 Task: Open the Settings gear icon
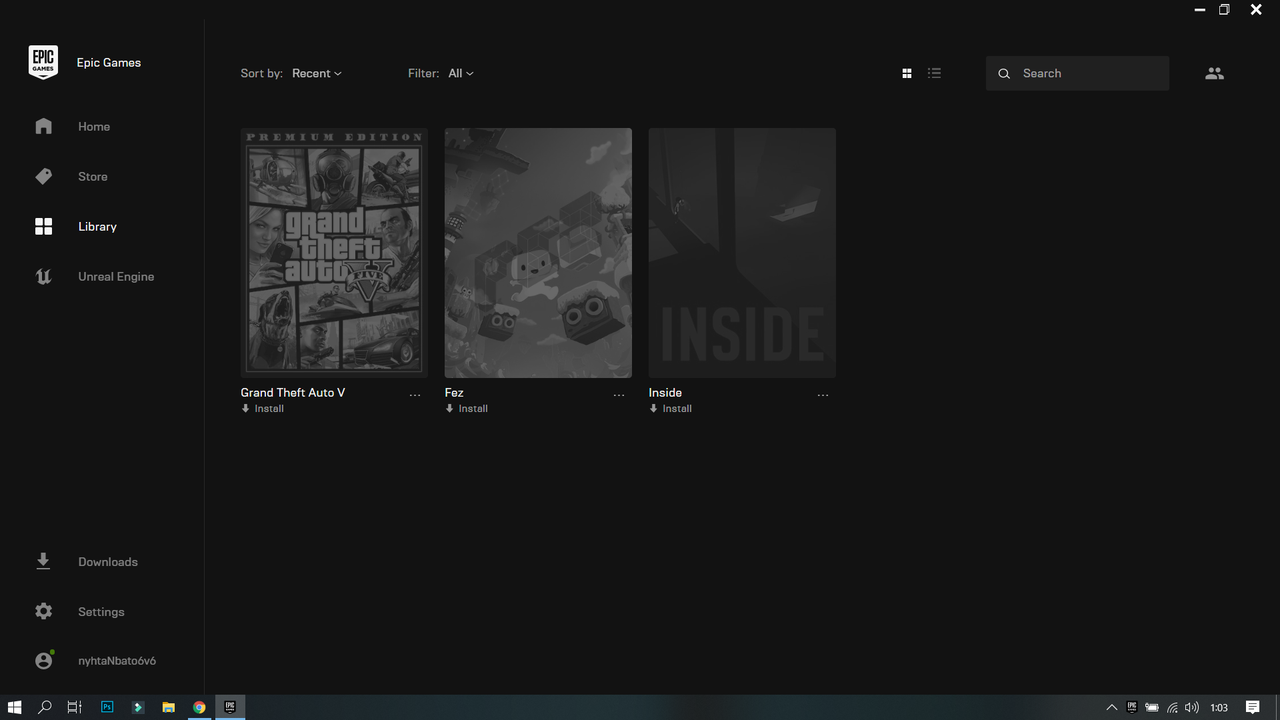coord(43,611)
